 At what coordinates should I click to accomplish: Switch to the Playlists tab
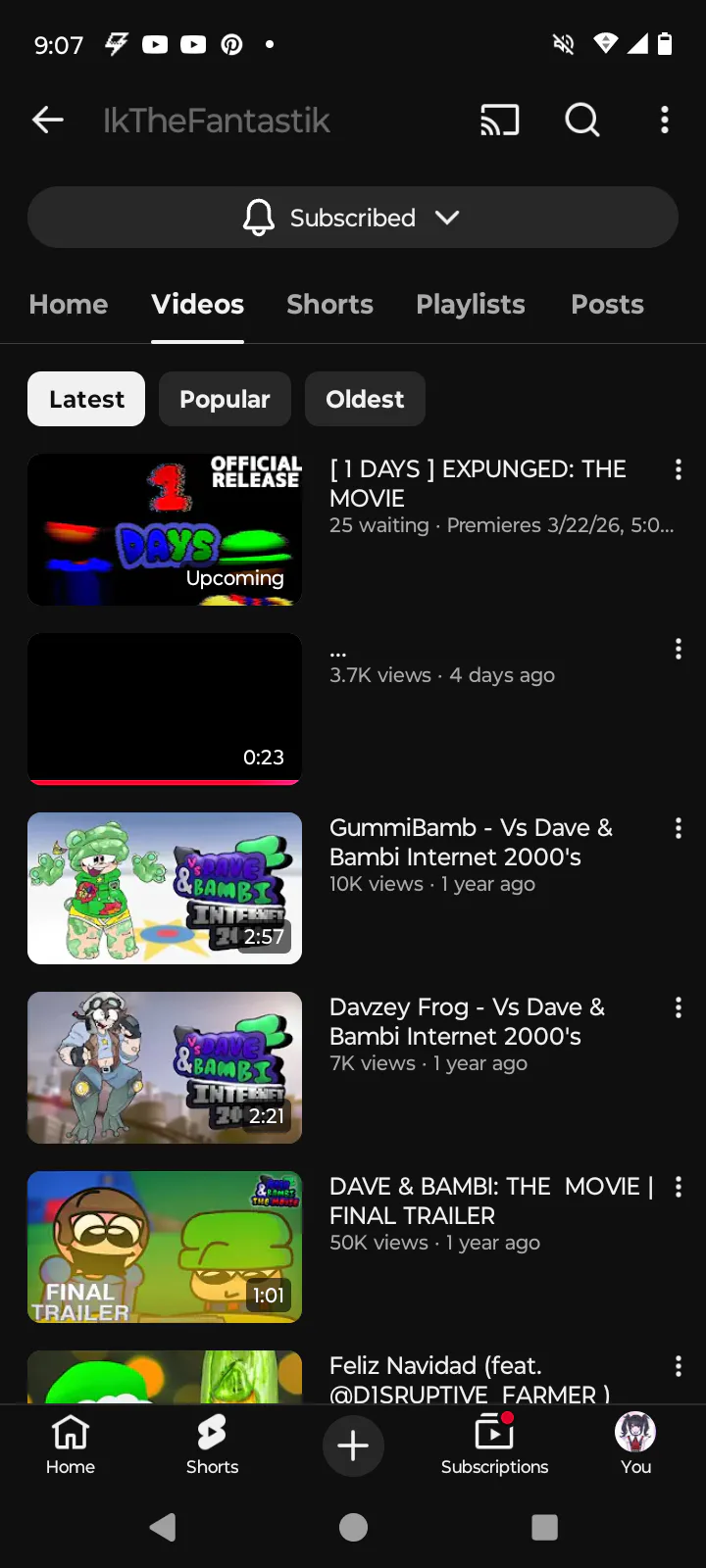(x=471, y=305)
